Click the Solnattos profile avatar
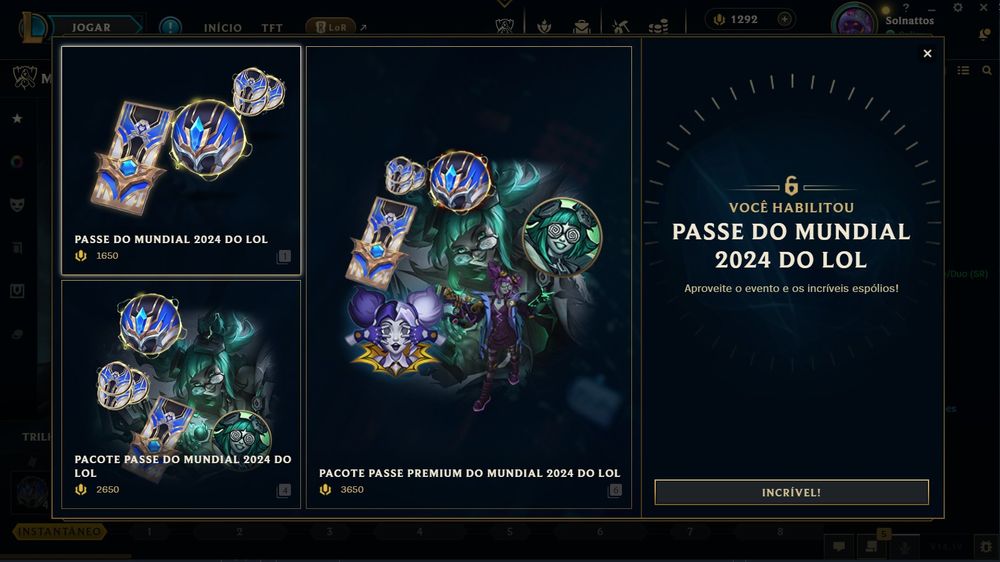Viewport: 1000px width, 562px height. click(x=855, y=22)
